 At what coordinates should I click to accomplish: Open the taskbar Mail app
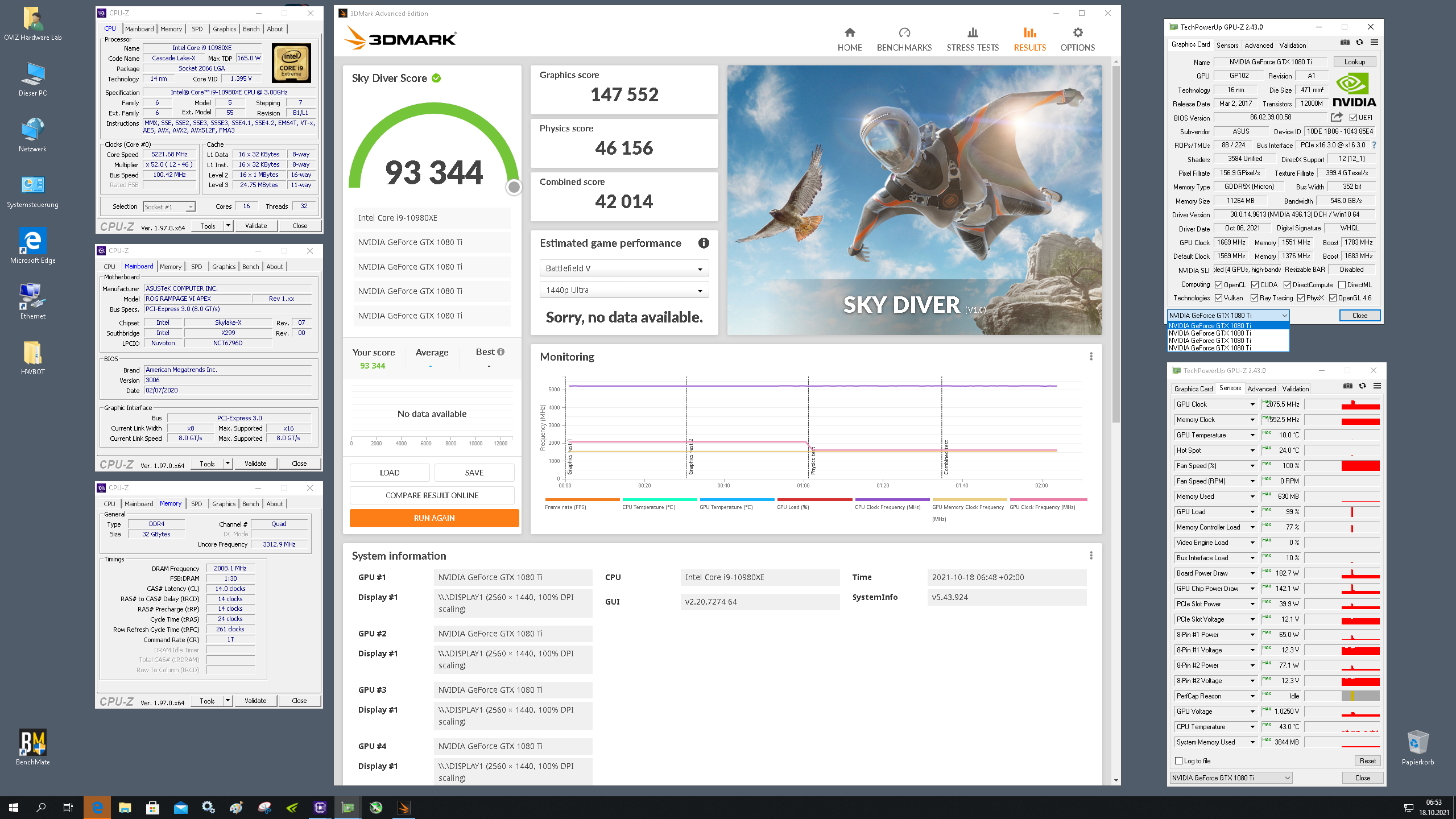point(181,807)
